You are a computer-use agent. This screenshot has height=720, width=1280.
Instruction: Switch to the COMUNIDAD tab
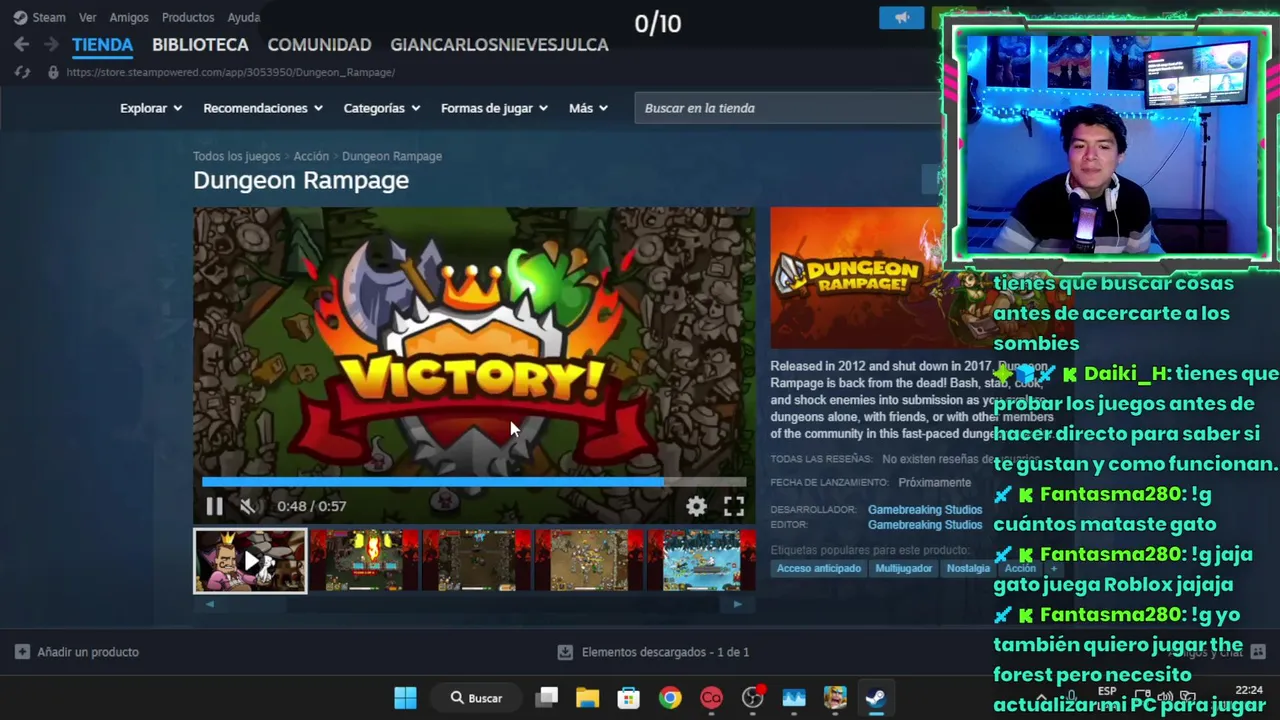(x=319, y=45)
